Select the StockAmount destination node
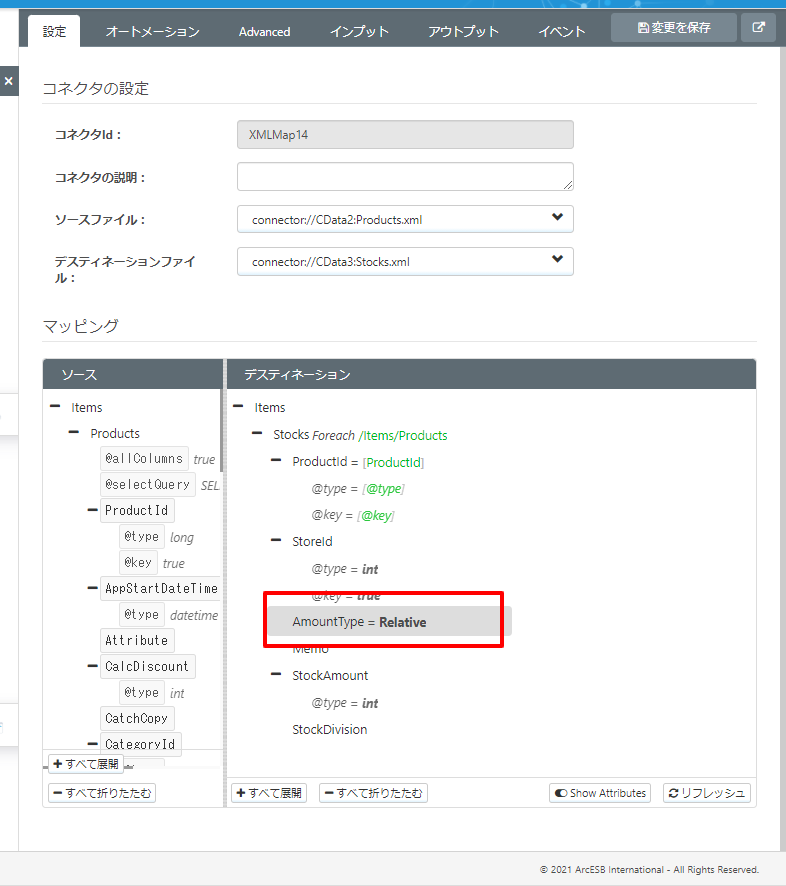Image resolution: width=786 pixels, height=886 pixels. (330, 675)
